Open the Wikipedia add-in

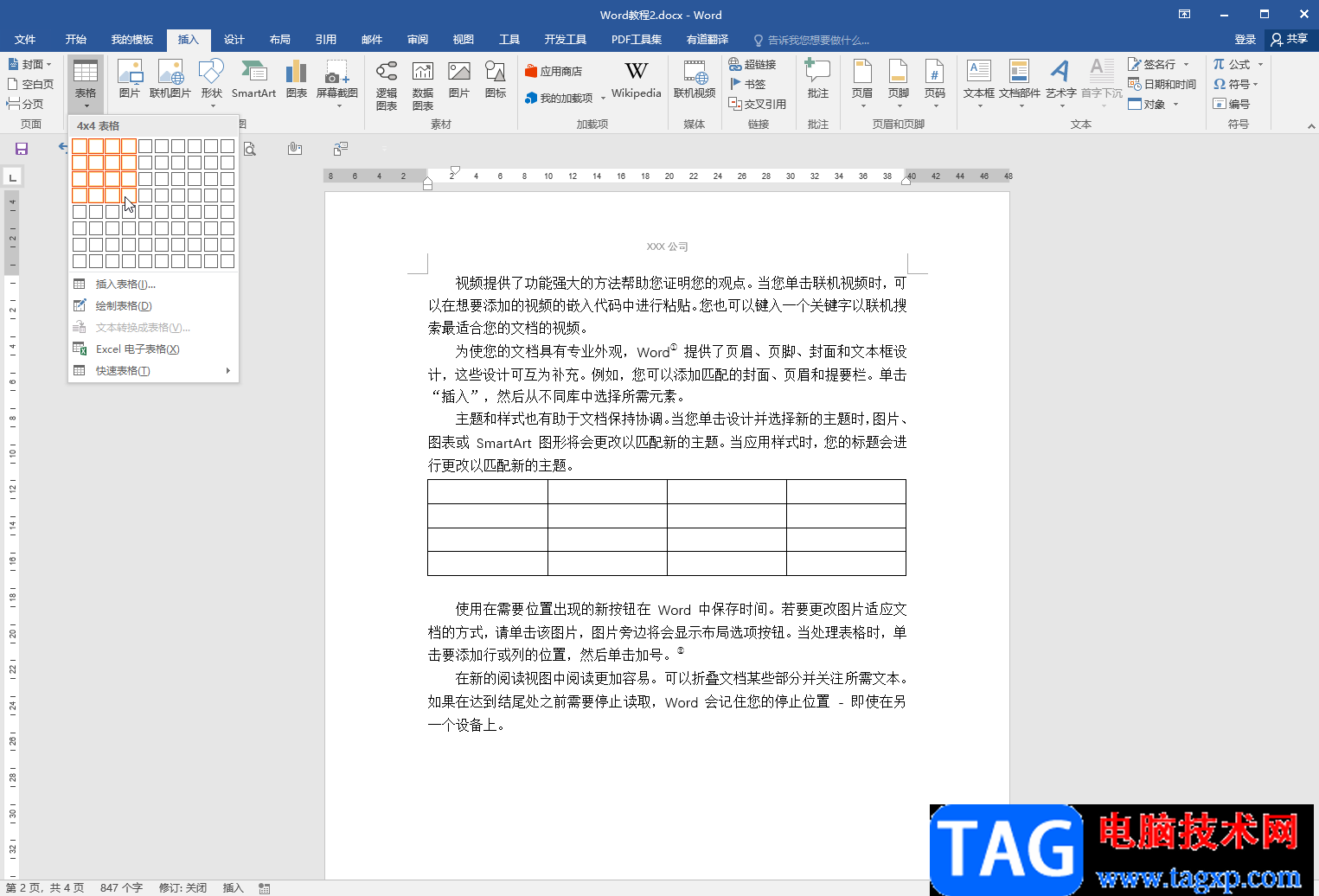point(636,79)
